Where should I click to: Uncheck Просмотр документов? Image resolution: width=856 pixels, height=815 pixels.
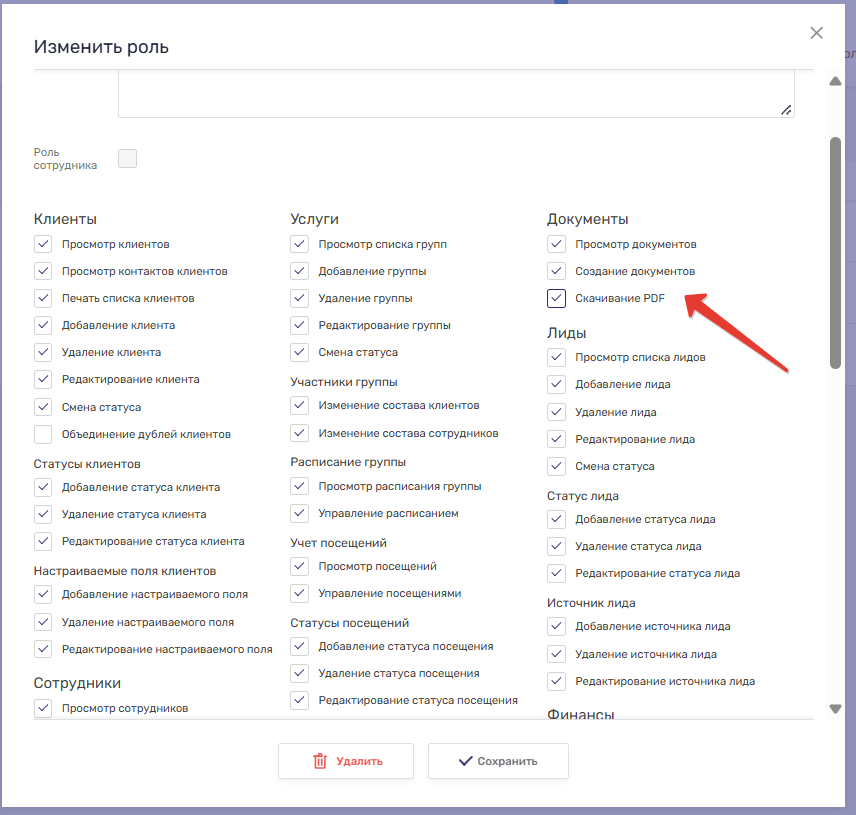tap(556, 244)
